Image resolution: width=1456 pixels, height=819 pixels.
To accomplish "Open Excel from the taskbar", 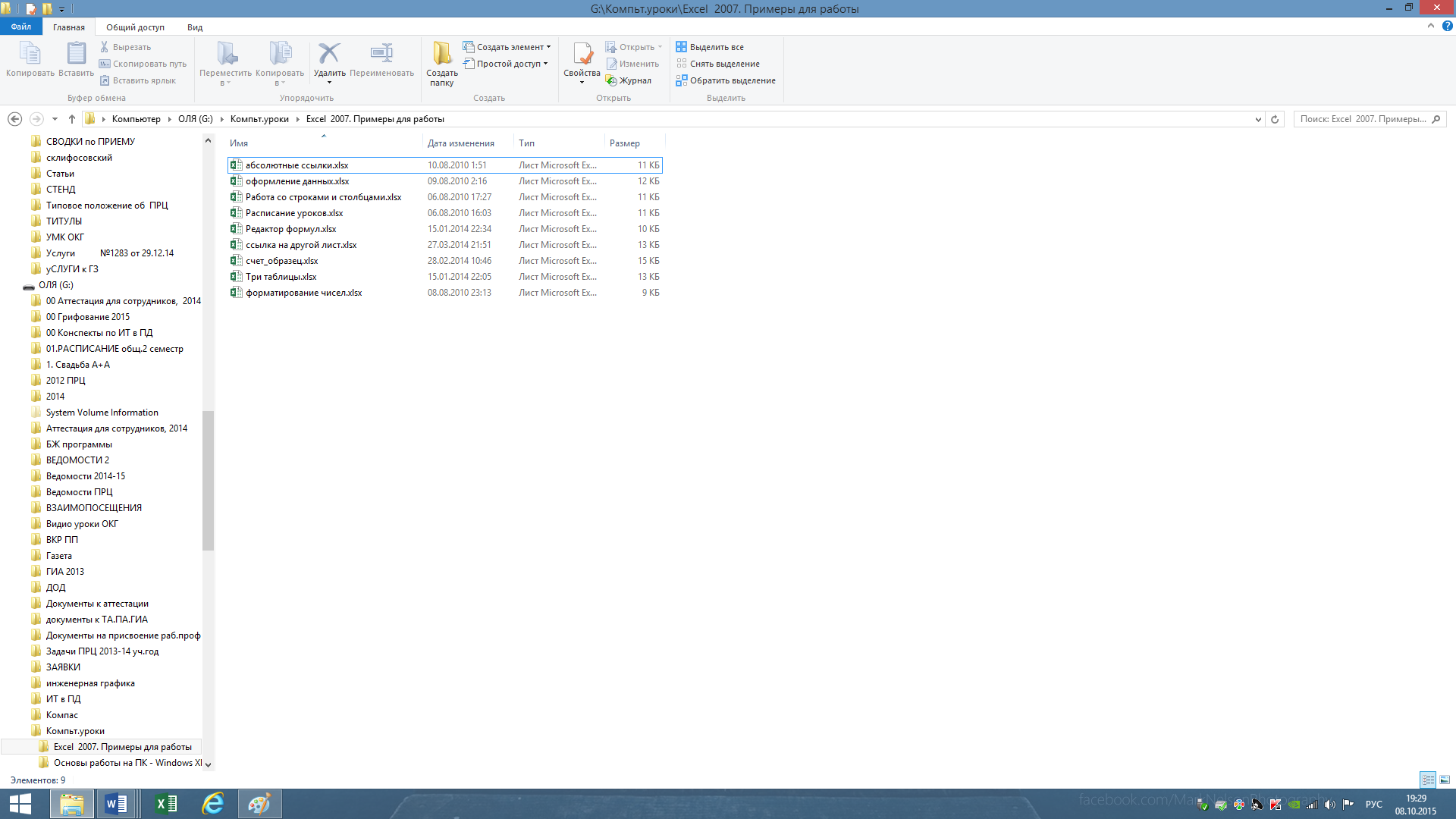I will click(165, 804).
